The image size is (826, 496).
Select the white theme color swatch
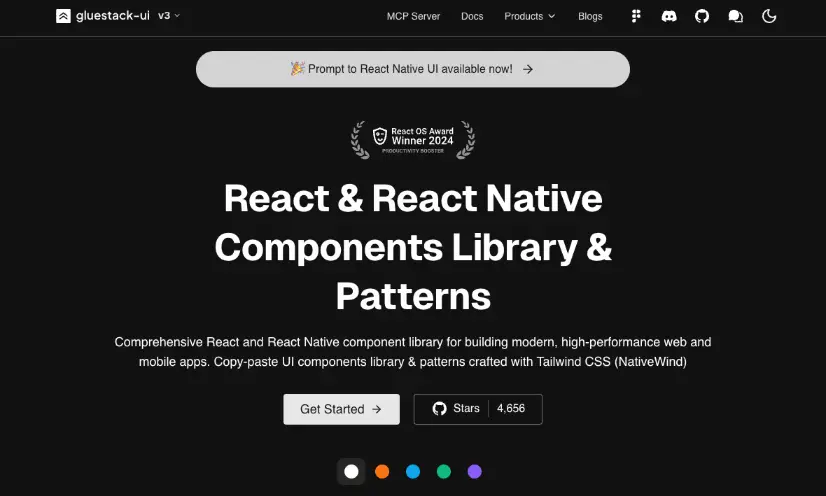tap(351, 471)
